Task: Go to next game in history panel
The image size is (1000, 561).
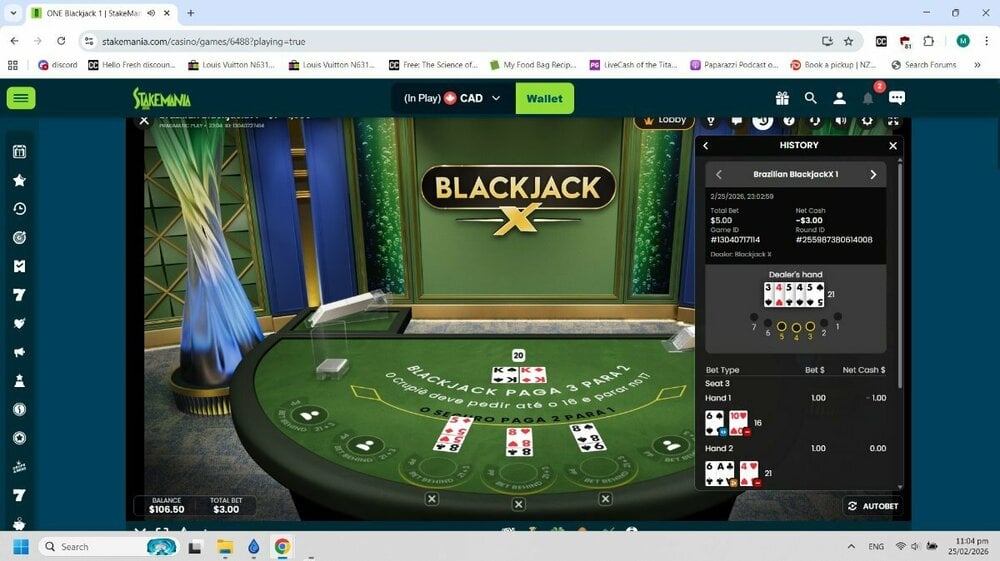Action: tap(872, 174)
